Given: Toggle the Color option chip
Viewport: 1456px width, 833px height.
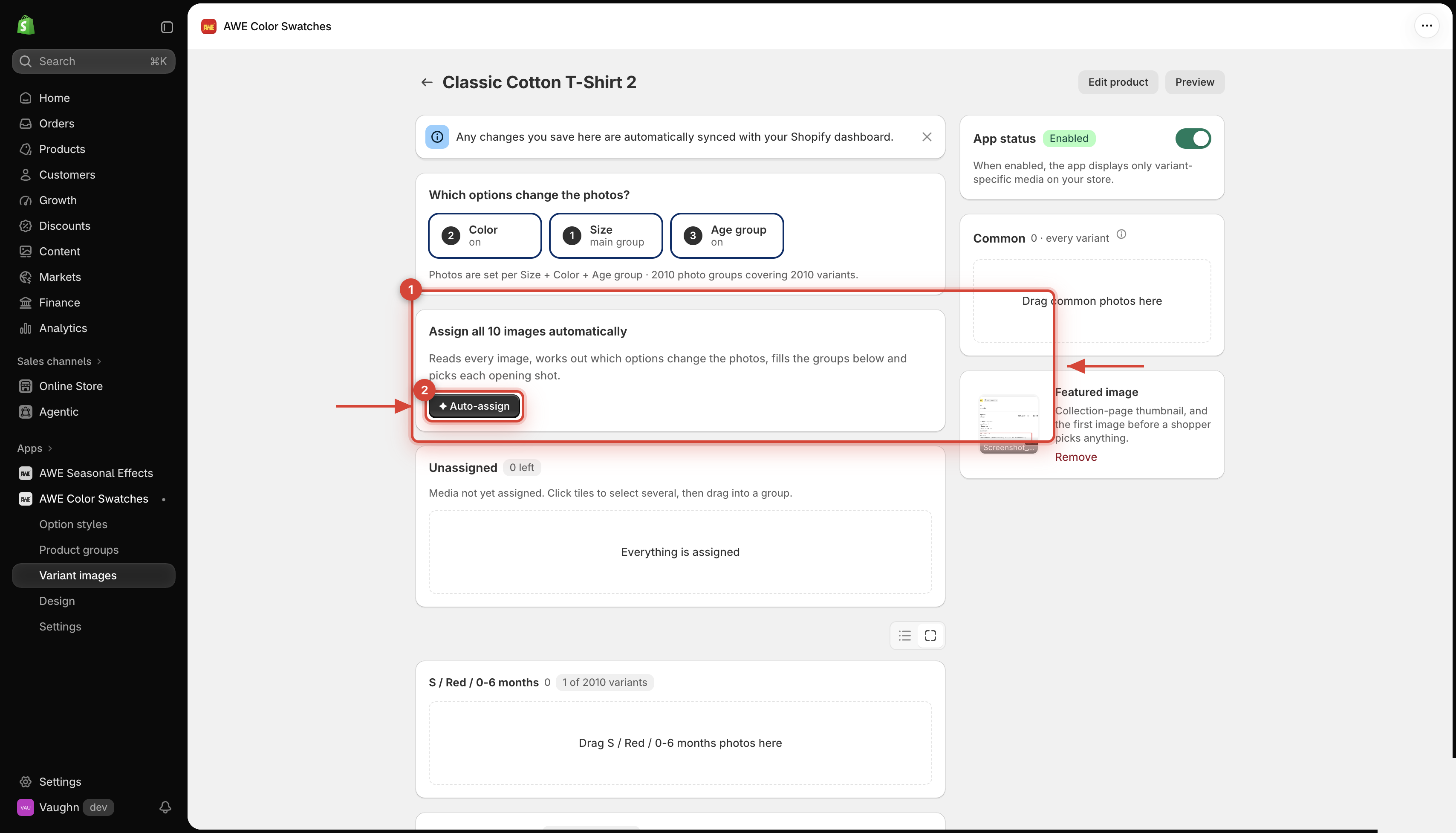Looking at the screenshot, I should 484,236.
